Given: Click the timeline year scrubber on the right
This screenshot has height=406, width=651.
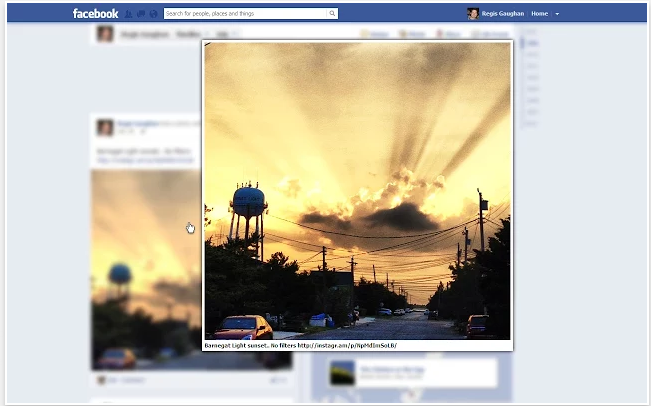Looking at the screenshot, I should pyautogui.click(x=531, y=77).
